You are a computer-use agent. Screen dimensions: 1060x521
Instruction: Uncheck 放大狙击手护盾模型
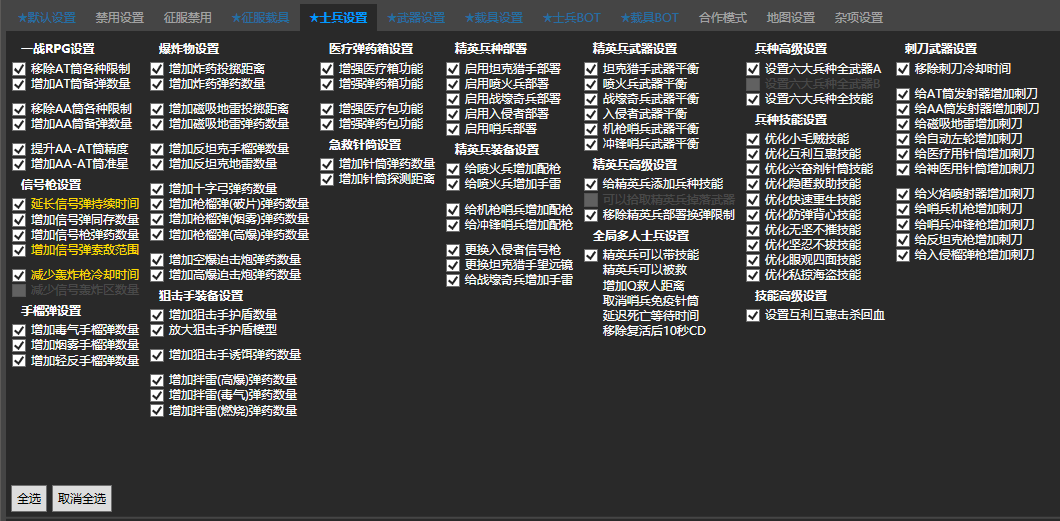[158, 330]
